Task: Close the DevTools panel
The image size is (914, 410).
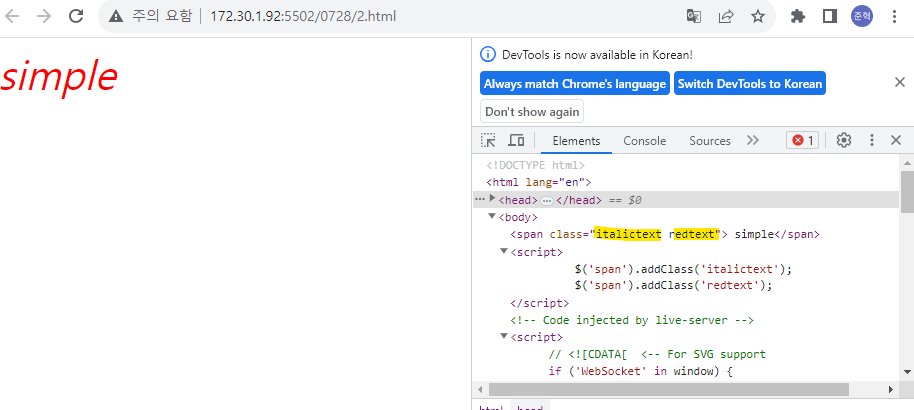Action: [x=896, y=140]
